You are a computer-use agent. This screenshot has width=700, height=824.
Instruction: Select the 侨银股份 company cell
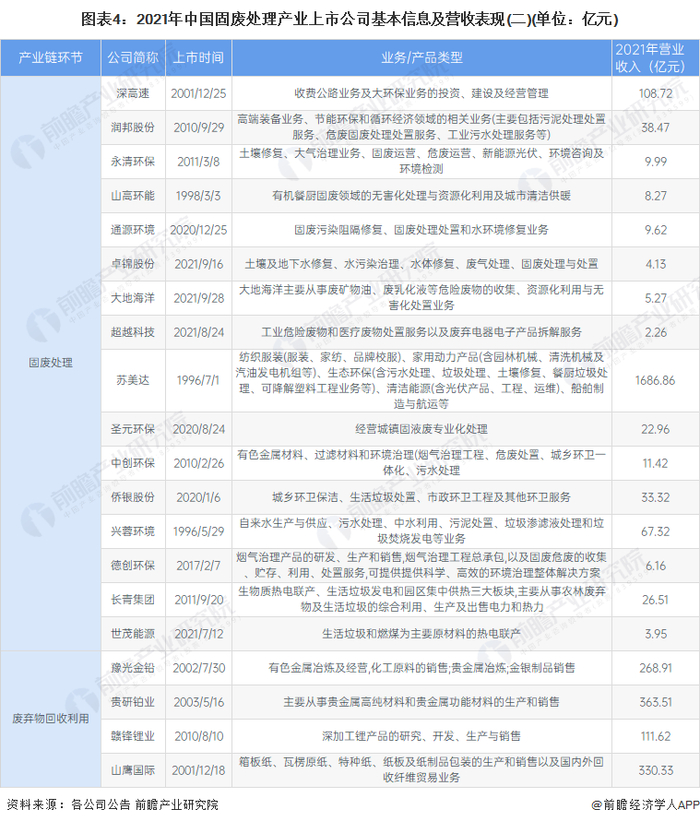(x=133, y=497)
